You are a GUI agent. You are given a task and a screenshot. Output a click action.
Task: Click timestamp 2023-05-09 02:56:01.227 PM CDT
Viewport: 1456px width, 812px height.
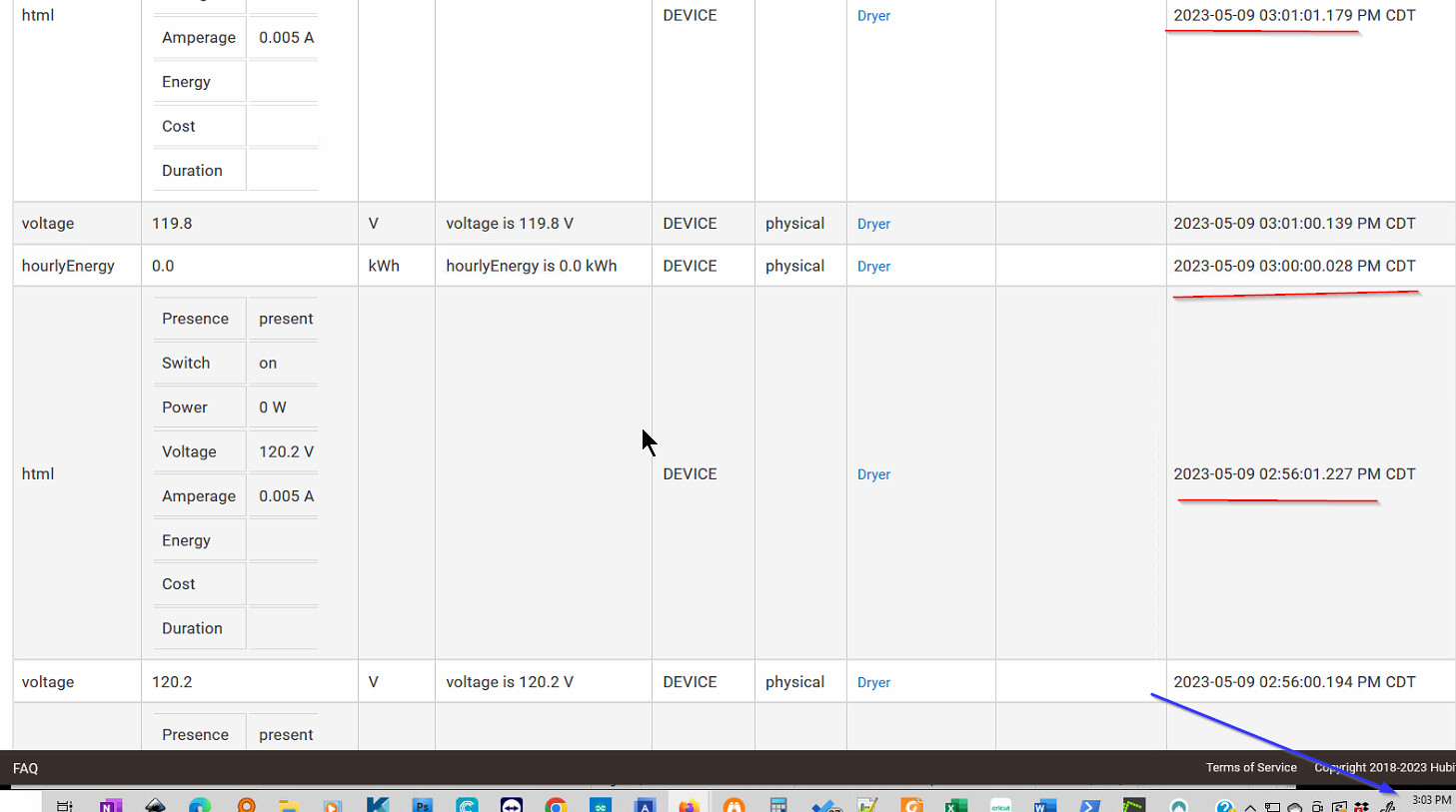coord(1294,473)
